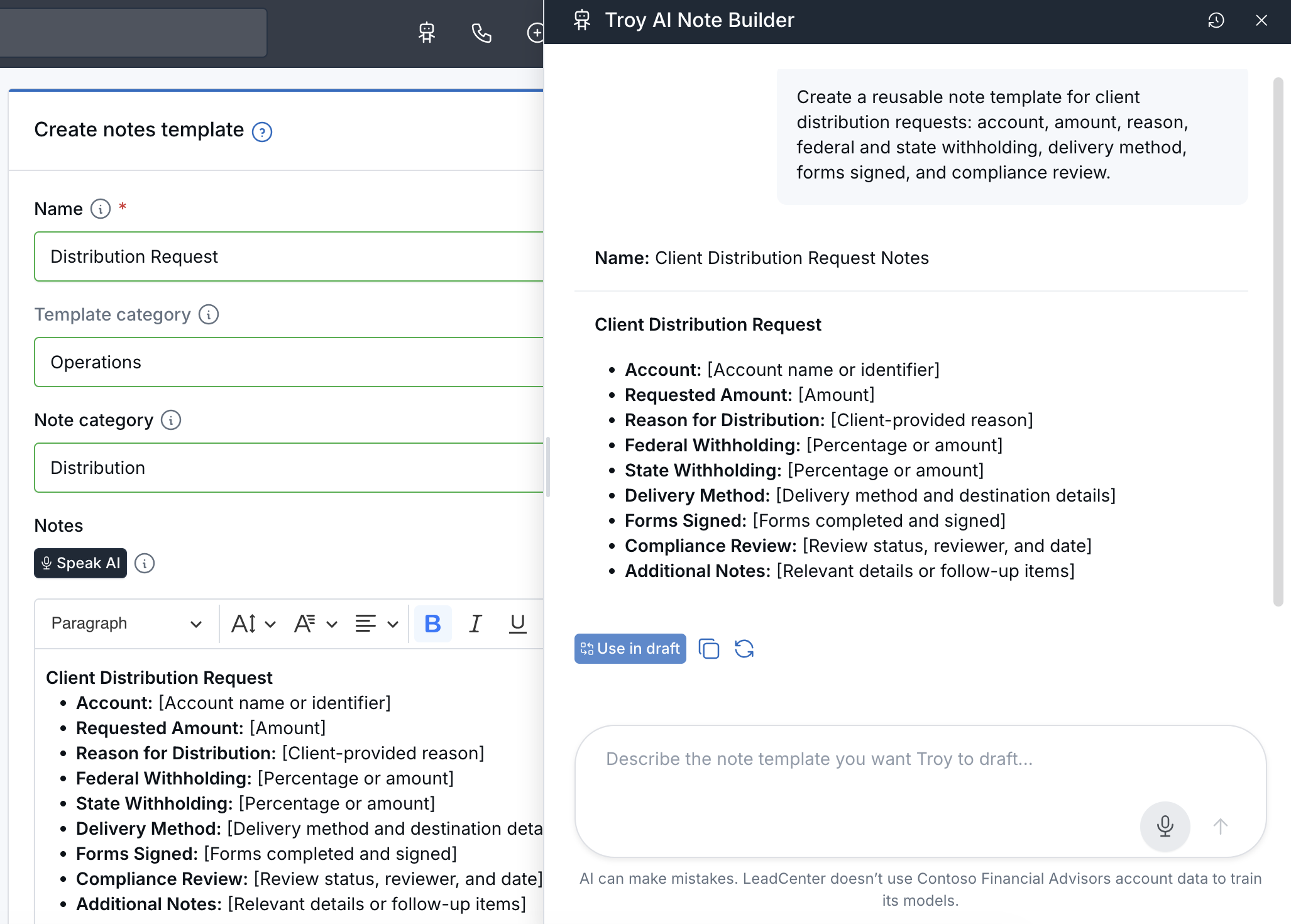Image resolution: width=1291 pixels, height=924 pixels.
Task: Click the Troy robot icon beside panel title
Action: pyautogui.click(x=582, y=20)
